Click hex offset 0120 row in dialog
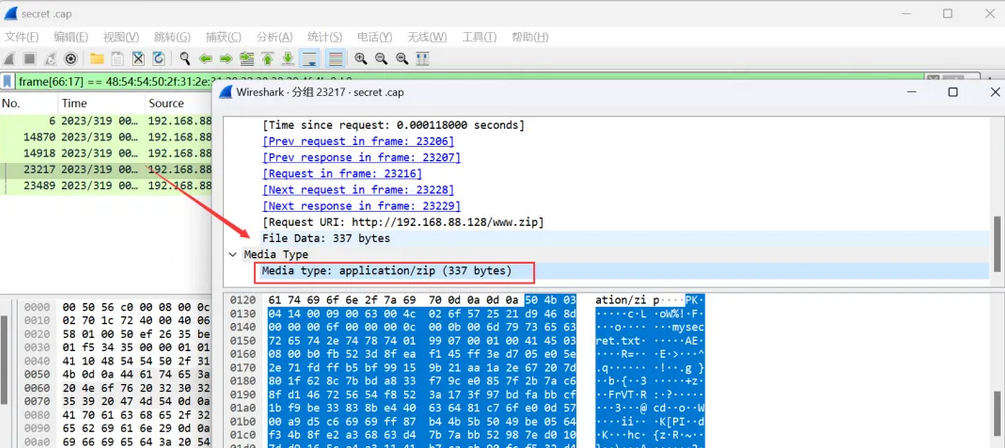The height and width of the screenshot is (448, 1005). pos(244,300)
